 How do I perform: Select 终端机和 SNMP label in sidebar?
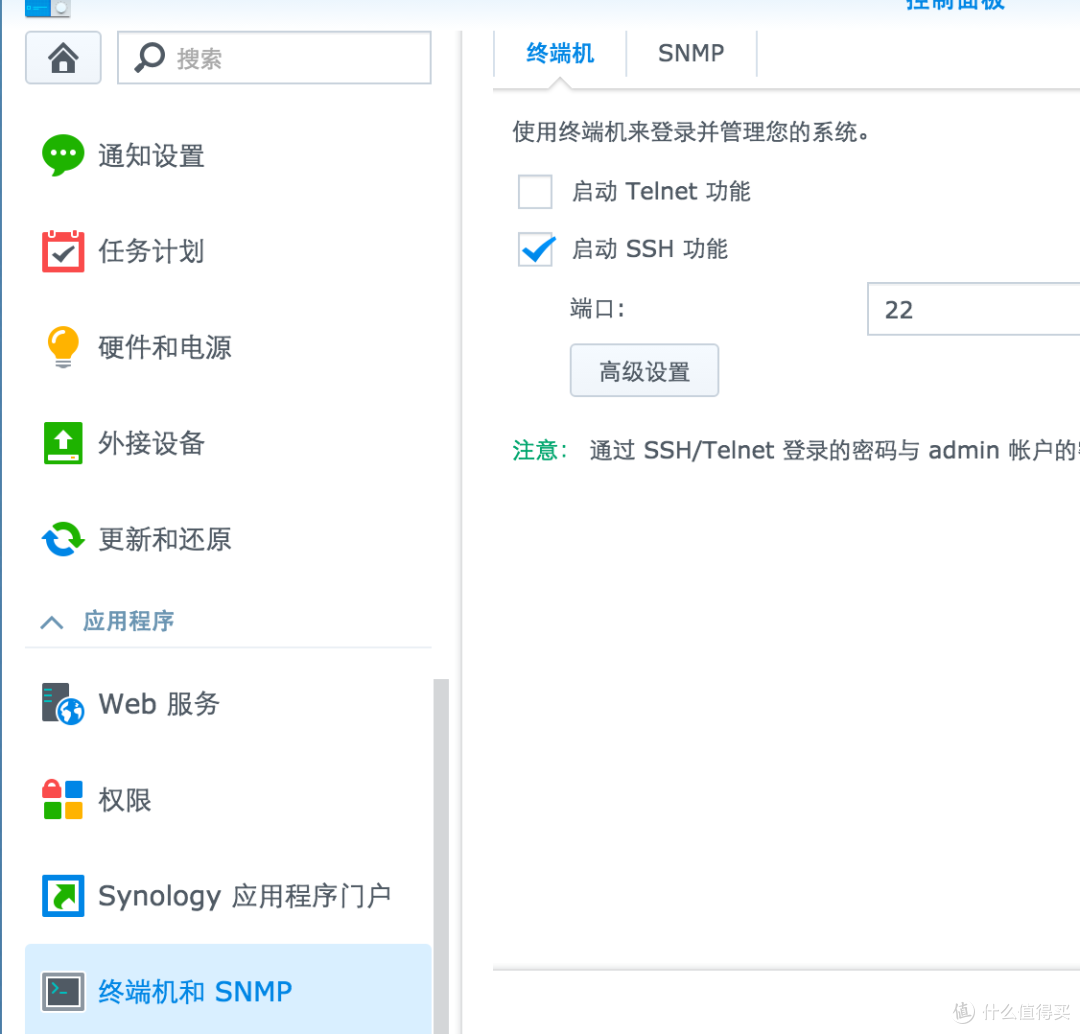tap(195, 992)
